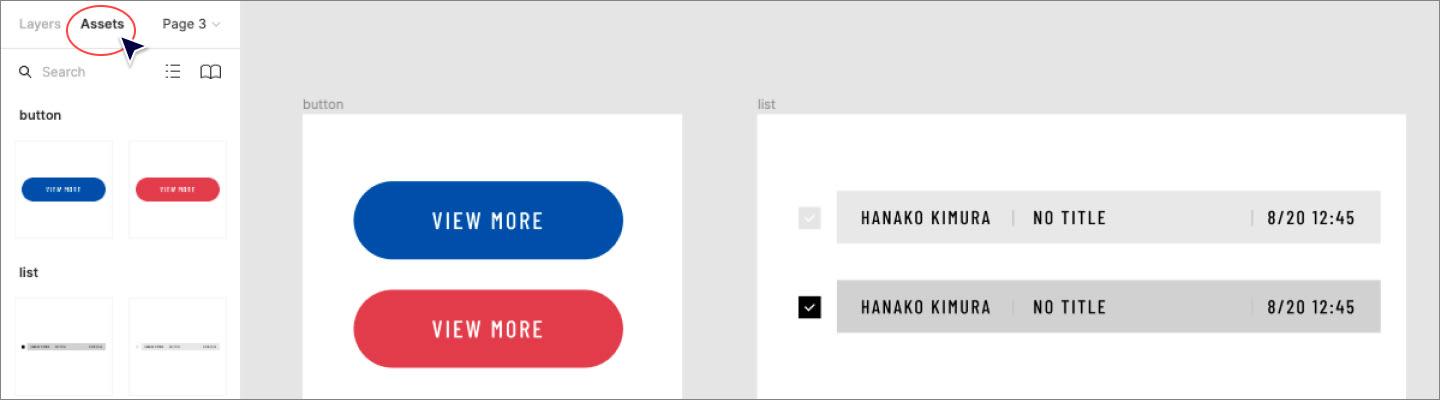Toggle assets list view icon
This screenshot has width=1440, height=400.
click(173, 72)
